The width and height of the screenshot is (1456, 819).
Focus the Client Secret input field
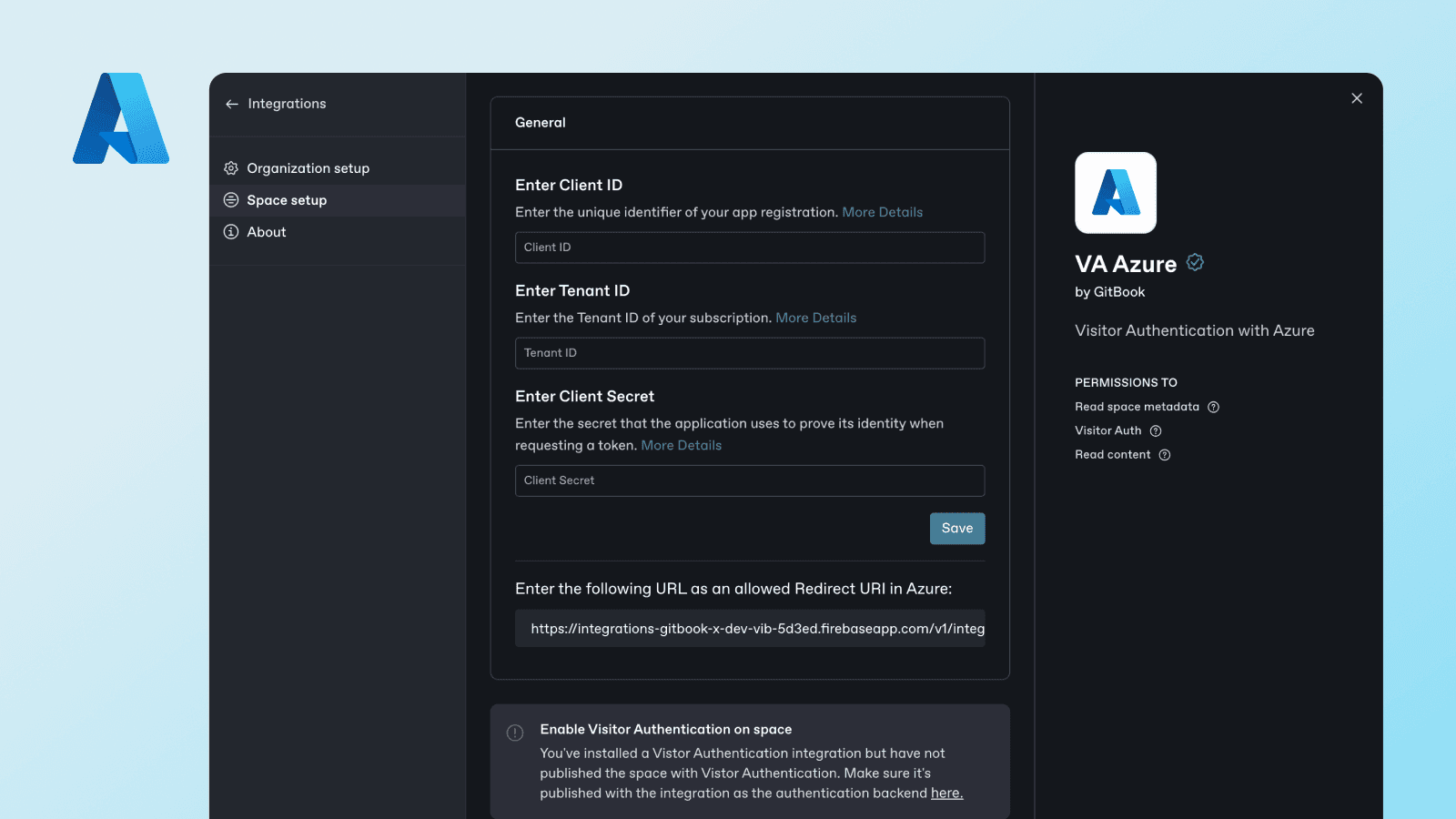pos(750,480)
